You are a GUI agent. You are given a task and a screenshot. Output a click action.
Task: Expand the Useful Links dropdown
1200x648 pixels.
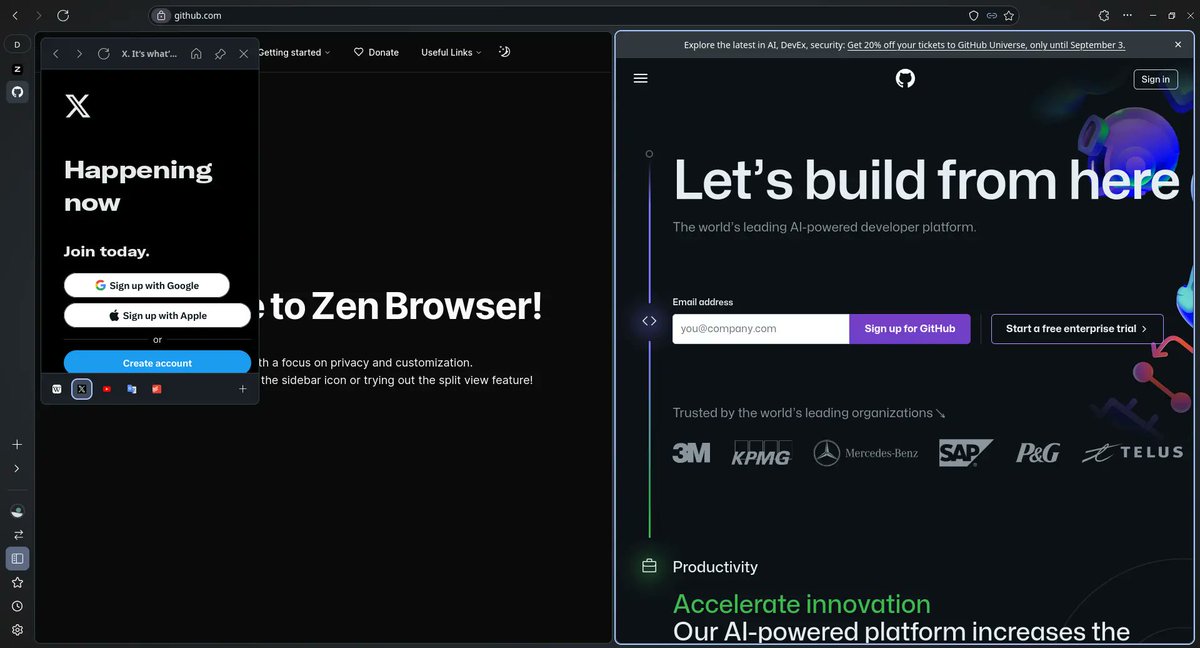point(451,52)
